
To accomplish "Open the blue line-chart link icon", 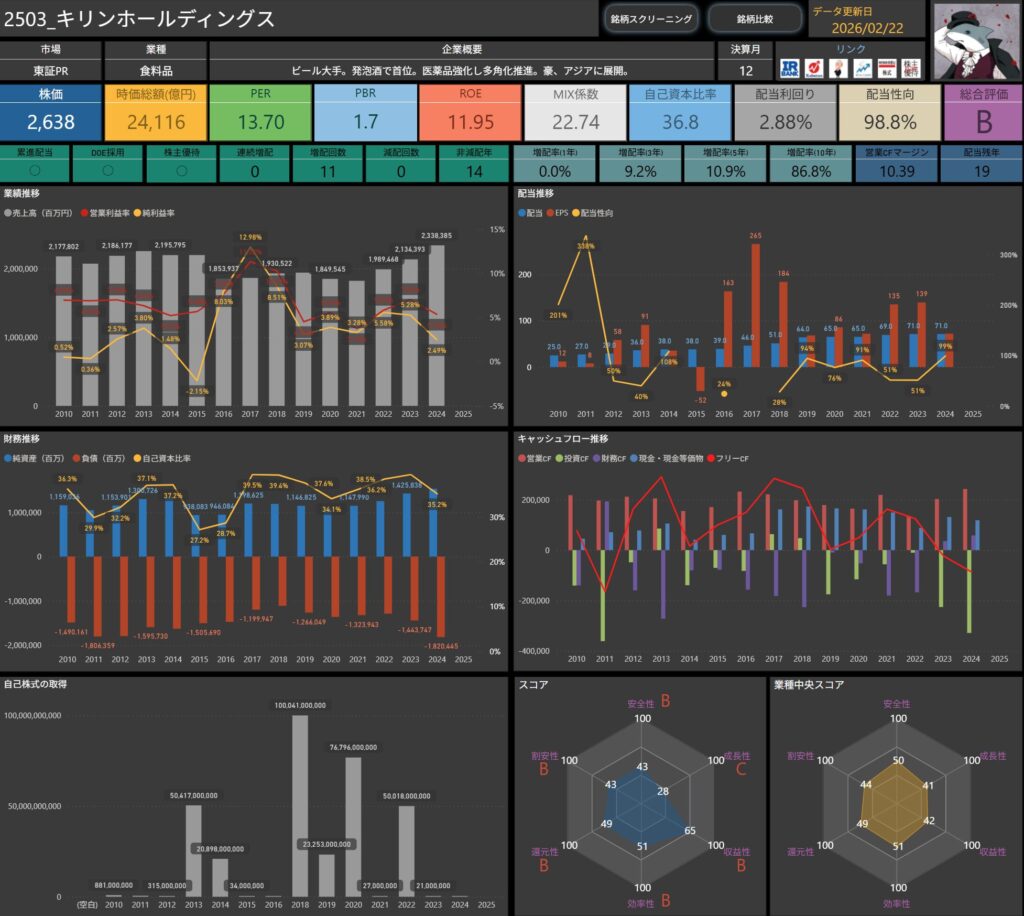I will point(862,68).
